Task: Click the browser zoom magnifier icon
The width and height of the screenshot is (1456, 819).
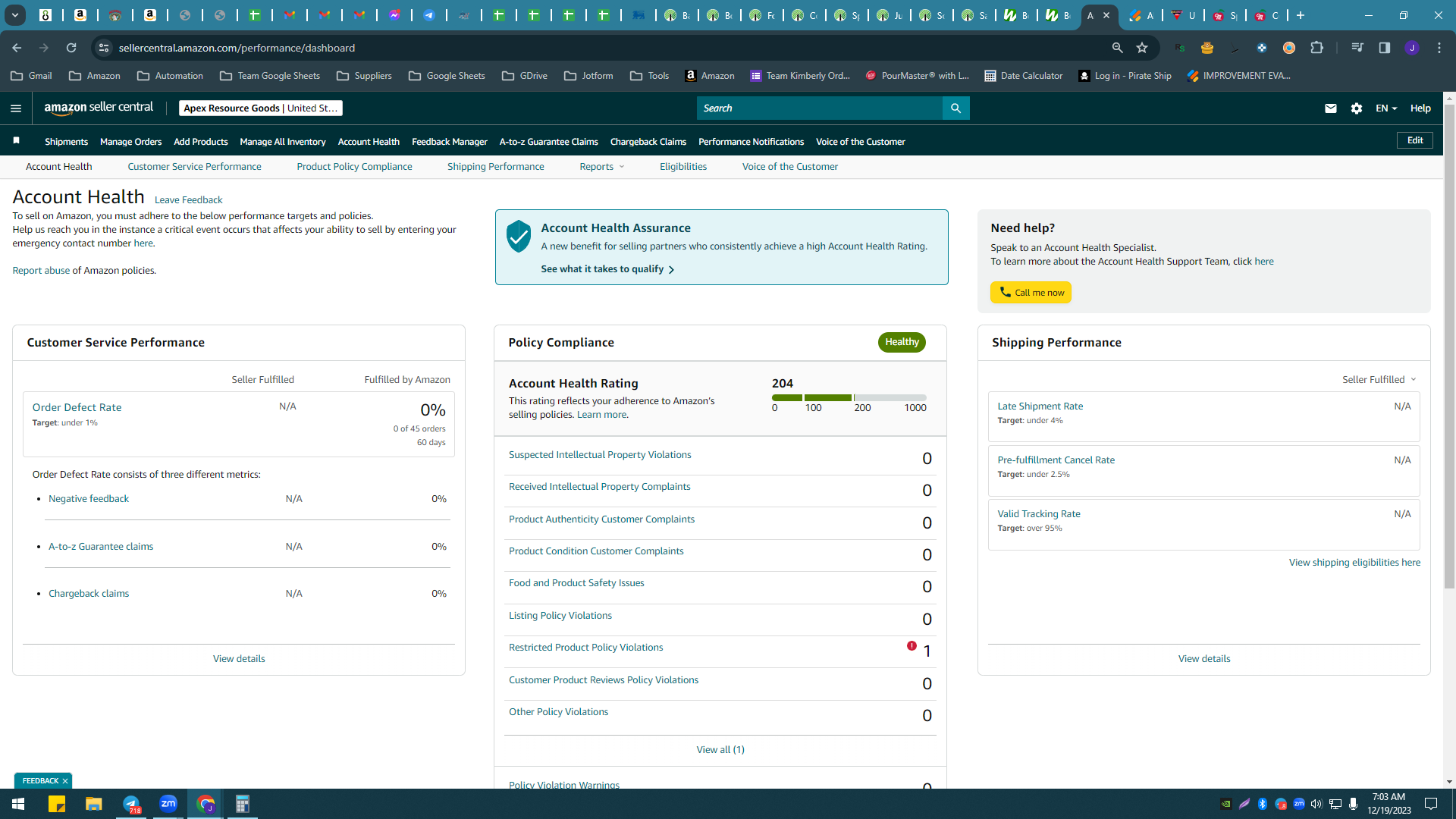Action: pos(1117,48)
